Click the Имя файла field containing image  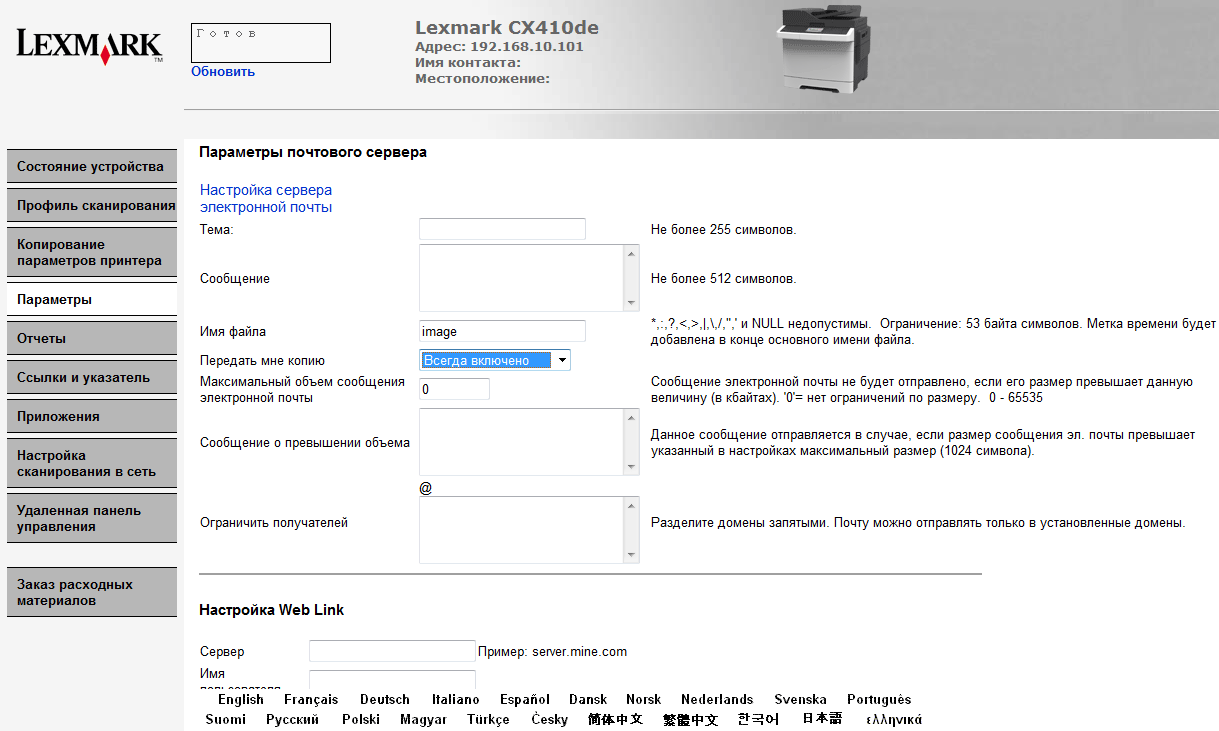502,331
